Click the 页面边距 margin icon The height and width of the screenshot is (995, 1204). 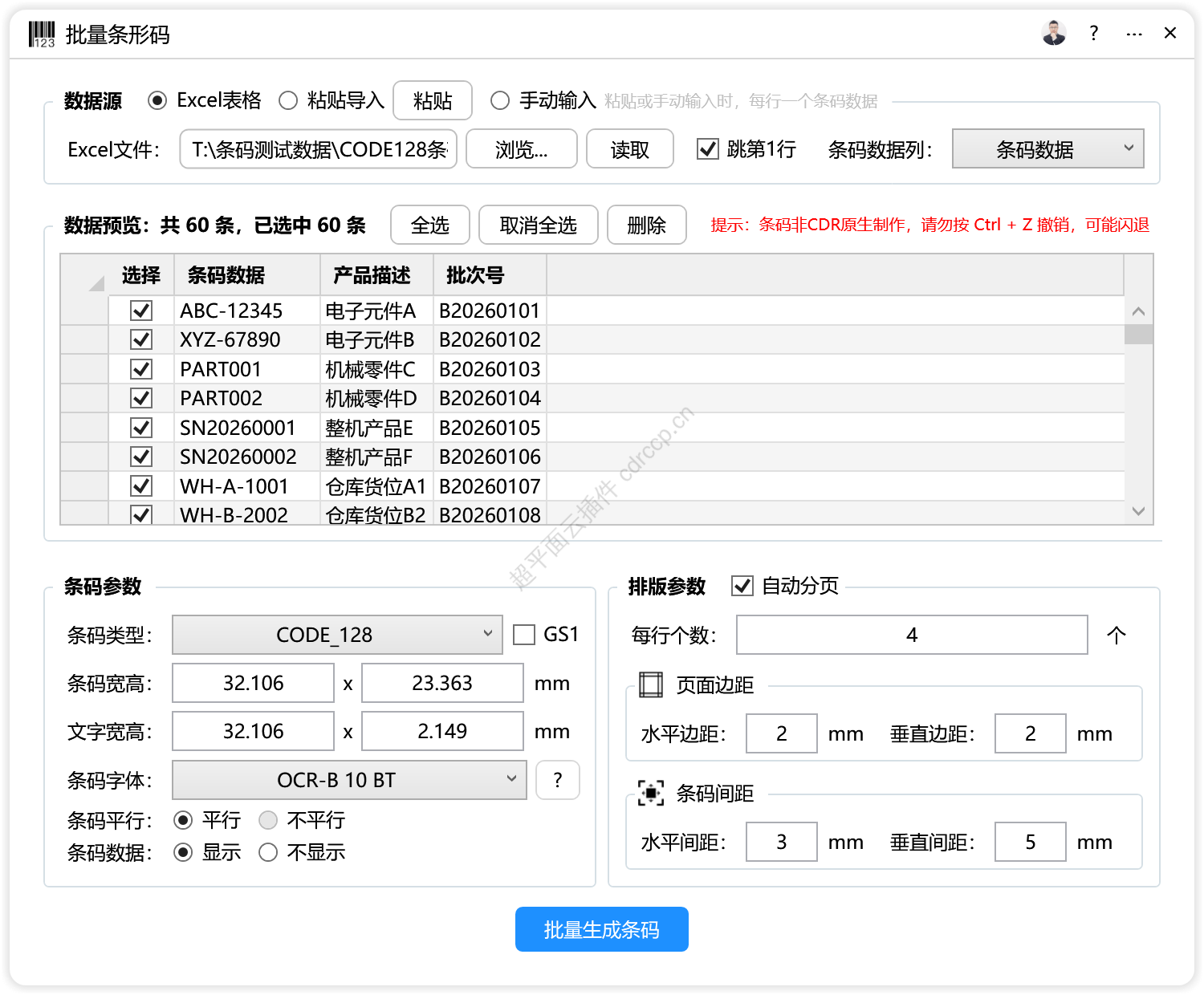651,684
